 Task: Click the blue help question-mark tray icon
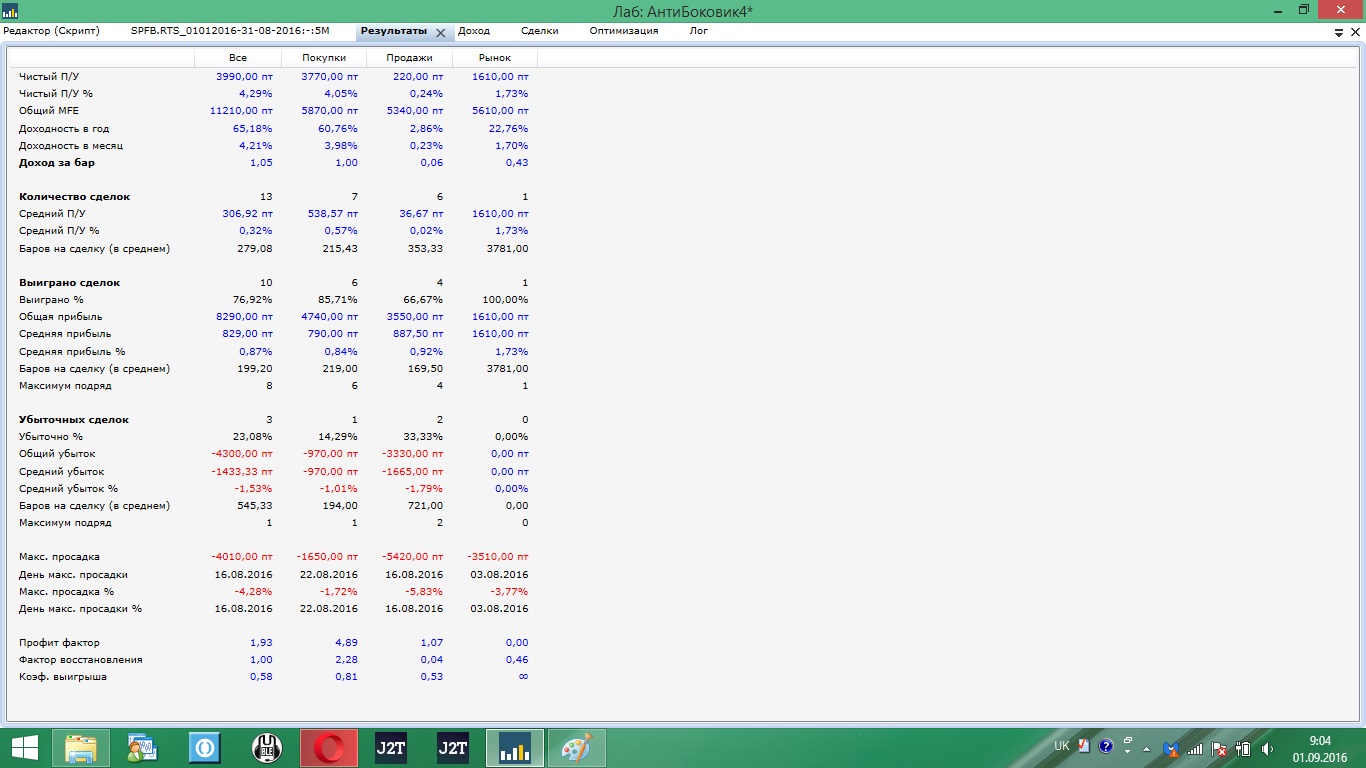pyautogui.click(x=1106, y=747)
